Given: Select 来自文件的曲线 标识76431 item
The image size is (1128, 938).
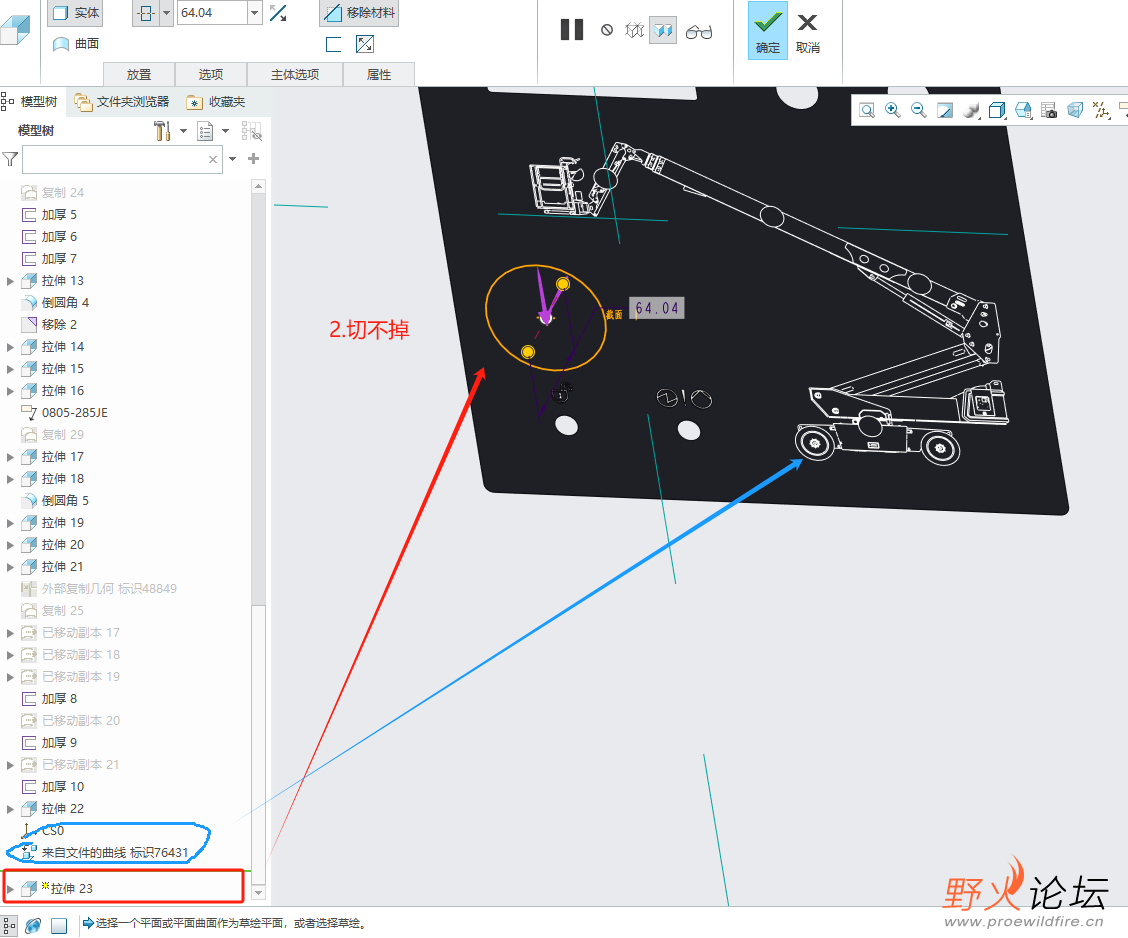Looking at the screenshot, I should [x=105, y=853].
